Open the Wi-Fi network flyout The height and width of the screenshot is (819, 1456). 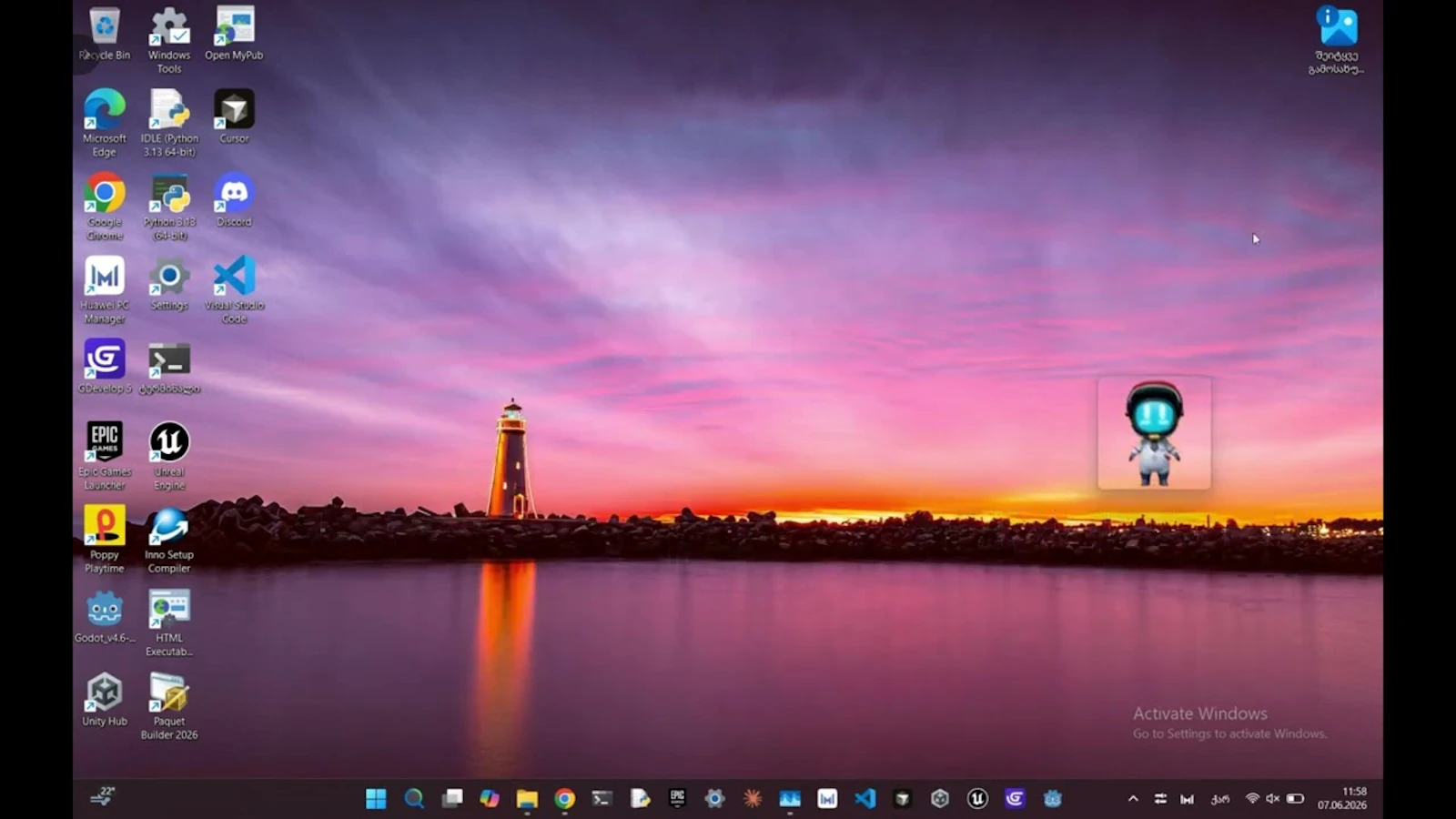coord(1252,799)
